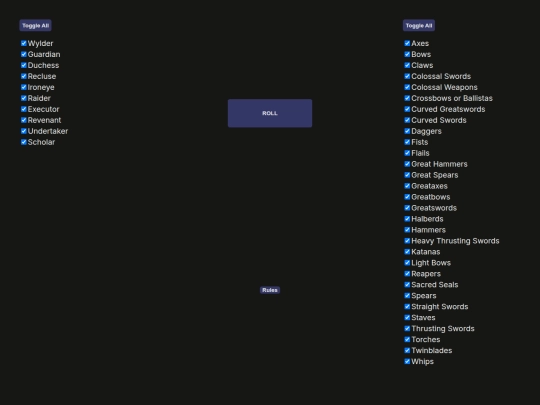Disable the Reapers checkbox

click(x=407, y=274)
